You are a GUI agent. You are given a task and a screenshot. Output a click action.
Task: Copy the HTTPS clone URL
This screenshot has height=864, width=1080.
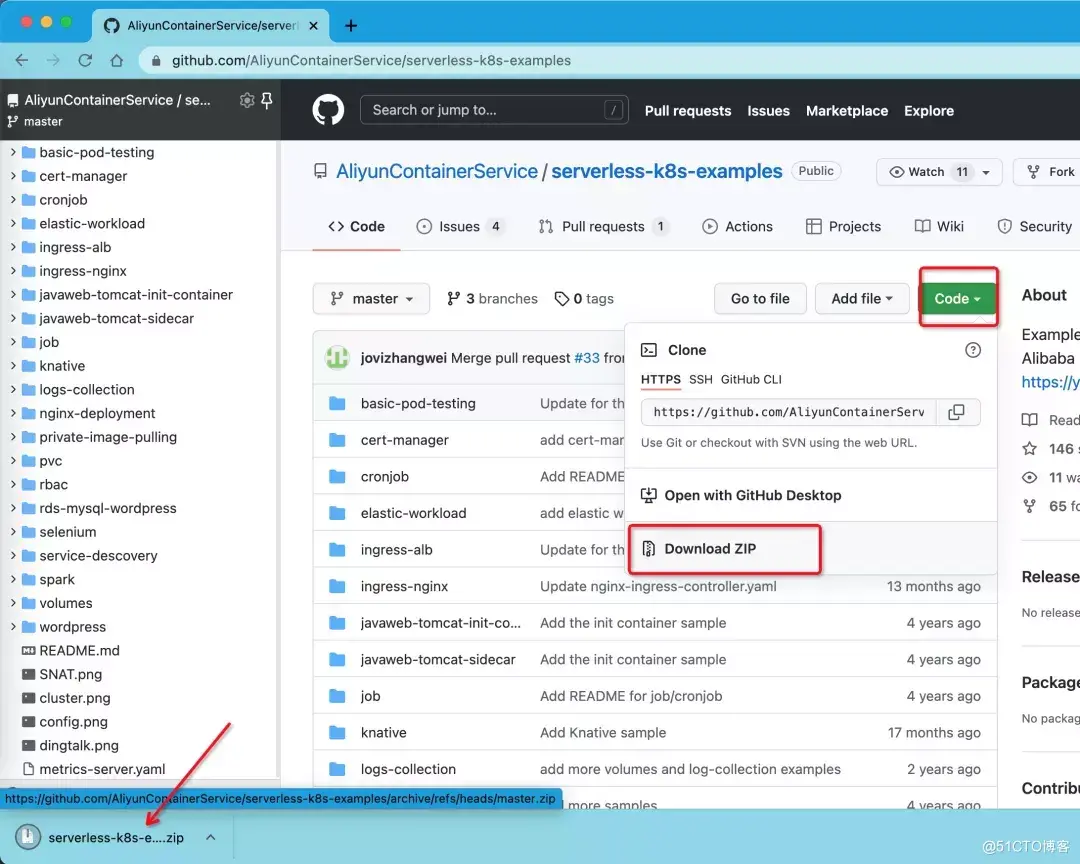(x=956, y=412)
